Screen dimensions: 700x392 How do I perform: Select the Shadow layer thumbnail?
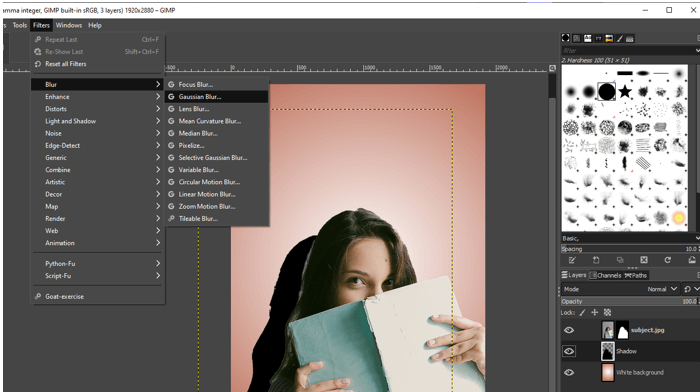608,351
